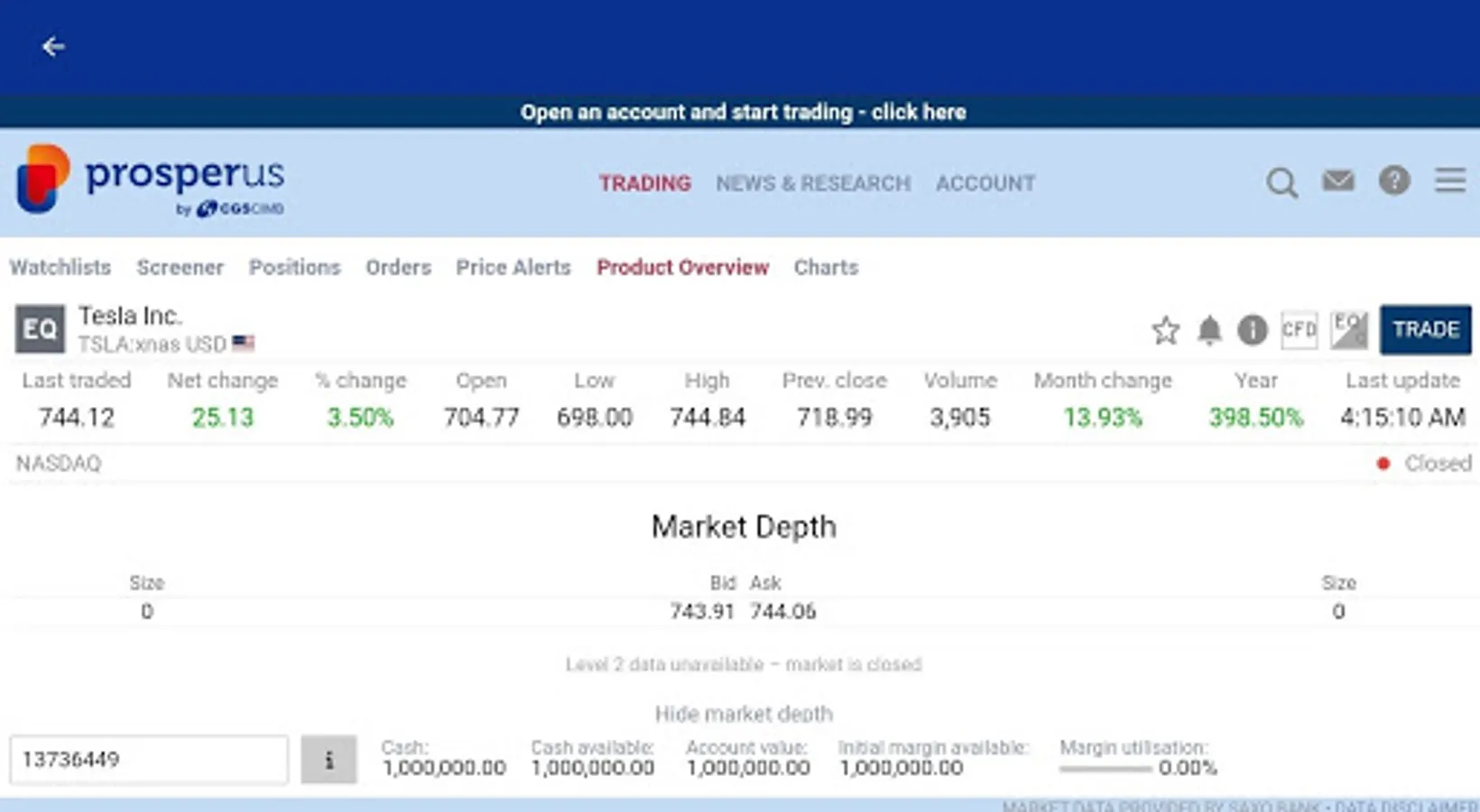
Task: Click year change value 398.50%
Action: (1256, 418)
